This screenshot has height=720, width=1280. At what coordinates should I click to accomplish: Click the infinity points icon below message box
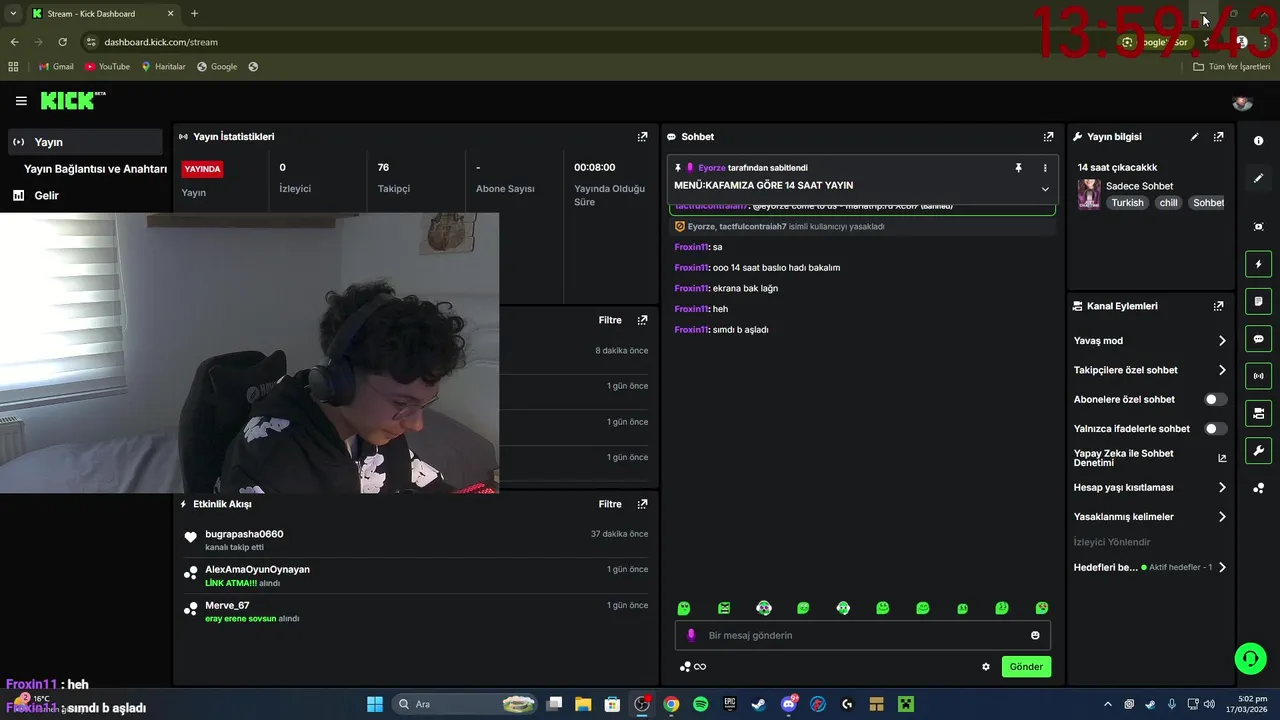point(693,667)
